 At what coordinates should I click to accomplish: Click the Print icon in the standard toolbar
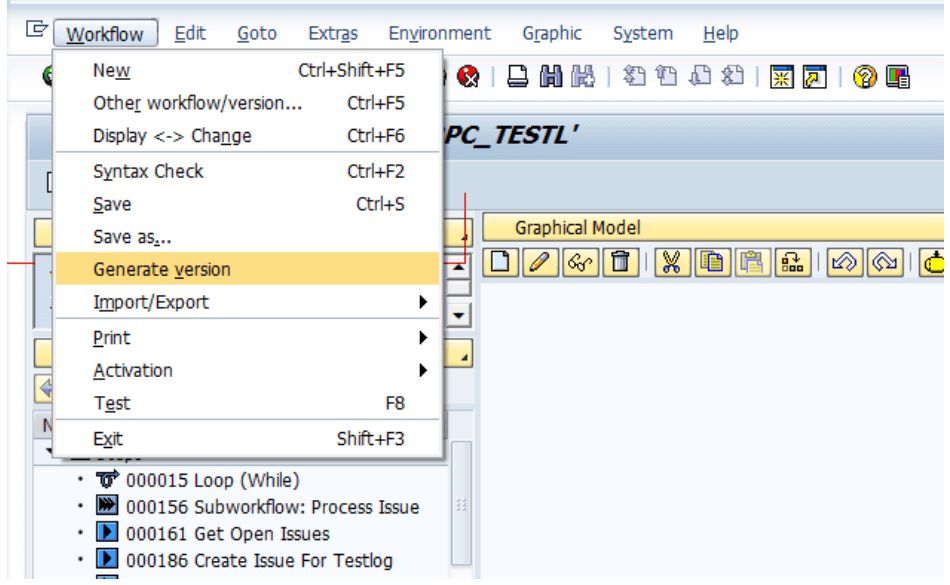pyautogui.click(x=517, y=77)
